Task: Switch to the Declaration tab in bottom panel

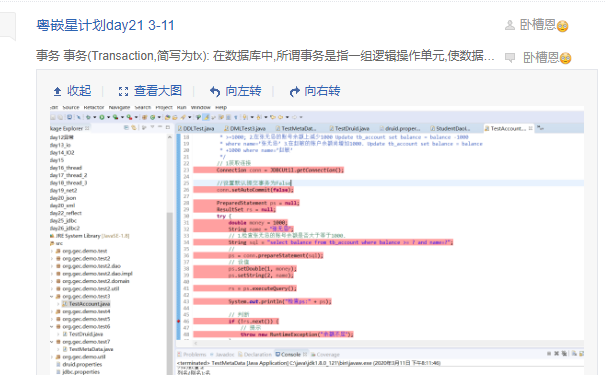Action: click(x=255, y=354)
